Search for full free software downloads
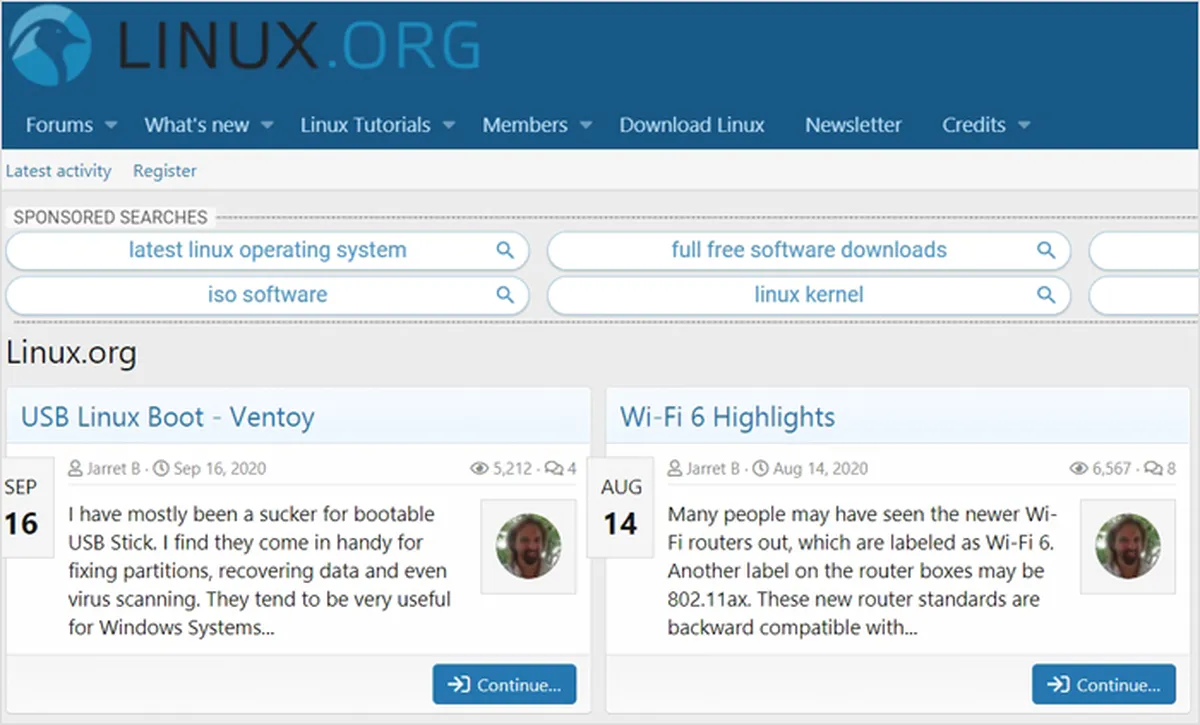1200x725 pixels. tap(809, 250)
